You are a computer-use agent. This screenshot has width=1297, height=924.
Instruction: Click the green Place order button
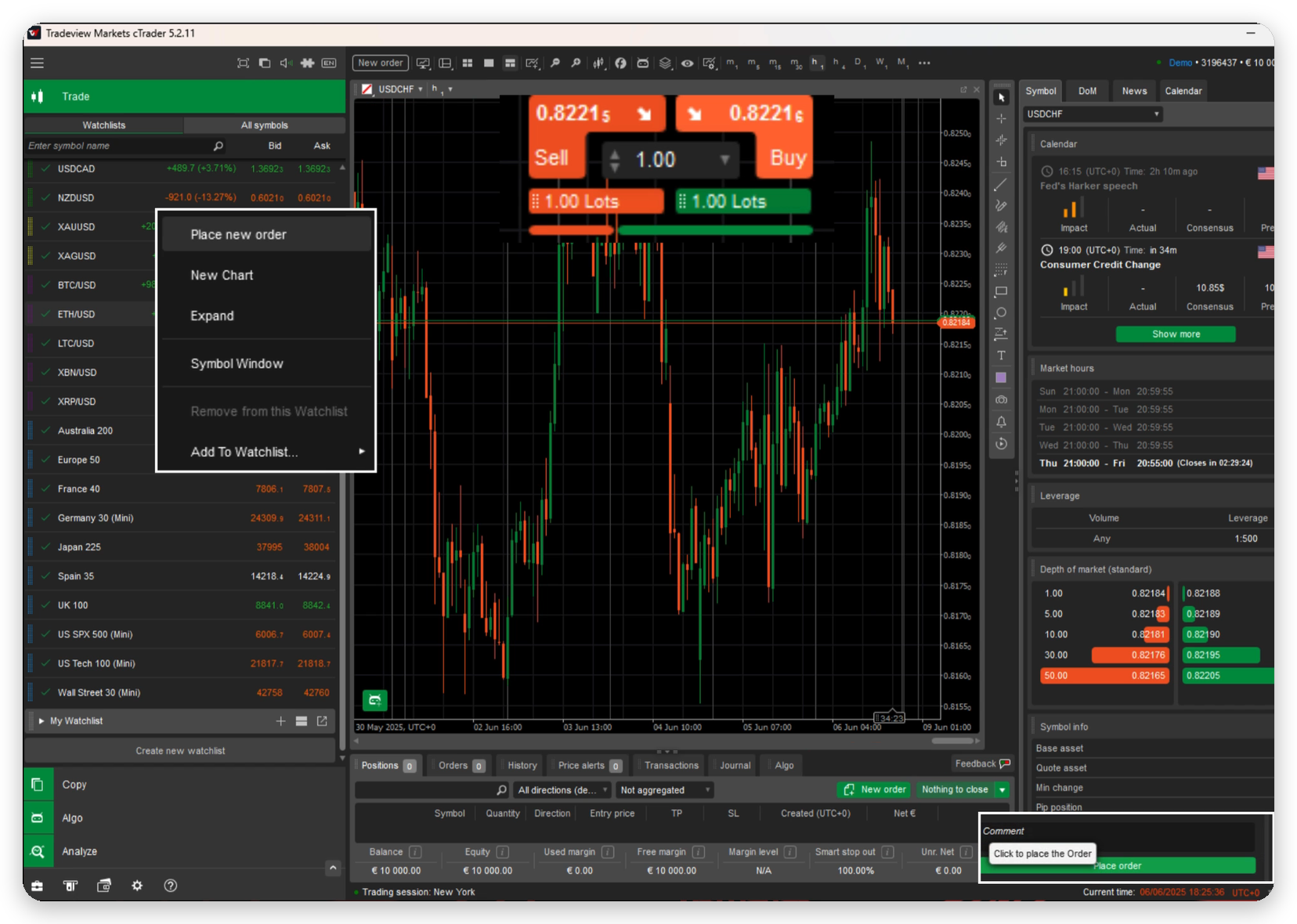[x=1118, y=866]
